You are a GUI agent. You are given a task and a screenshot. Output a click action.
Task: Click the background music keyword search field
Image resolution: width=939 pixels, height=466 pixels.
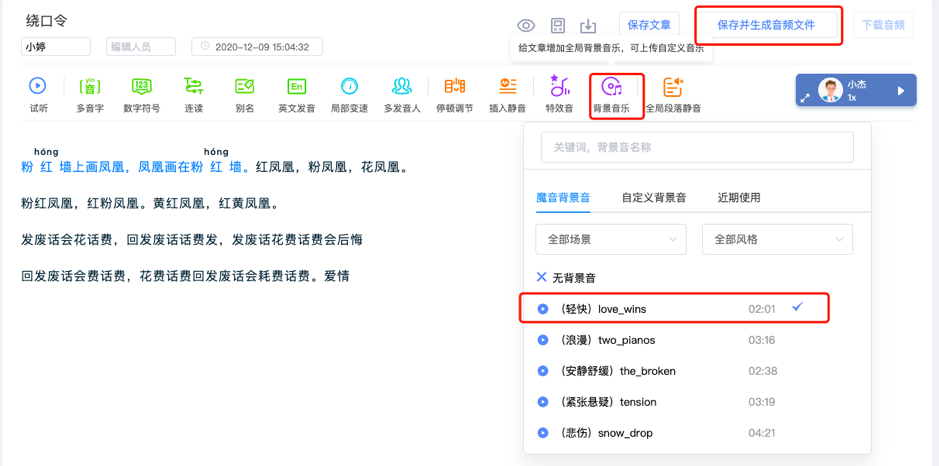click(x=697, y=147)
